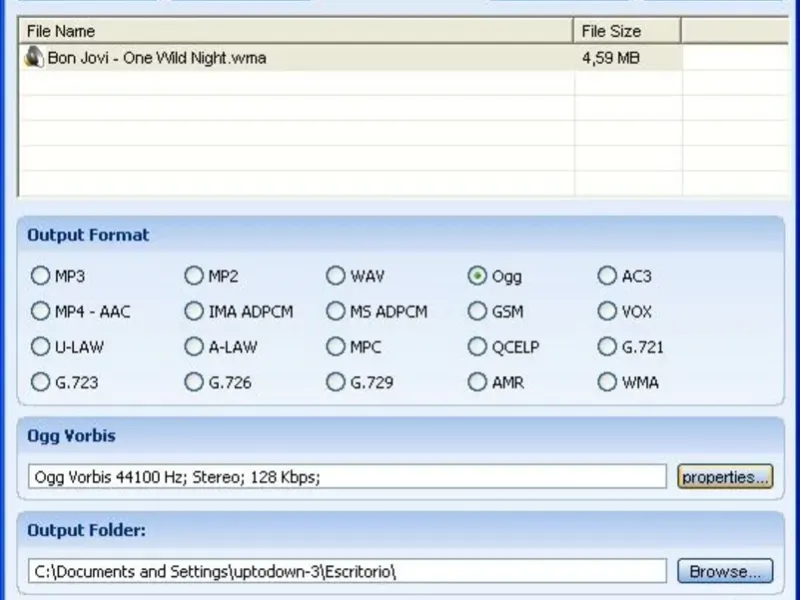Click the Browse button for output folder

click(x=725, y=571)
